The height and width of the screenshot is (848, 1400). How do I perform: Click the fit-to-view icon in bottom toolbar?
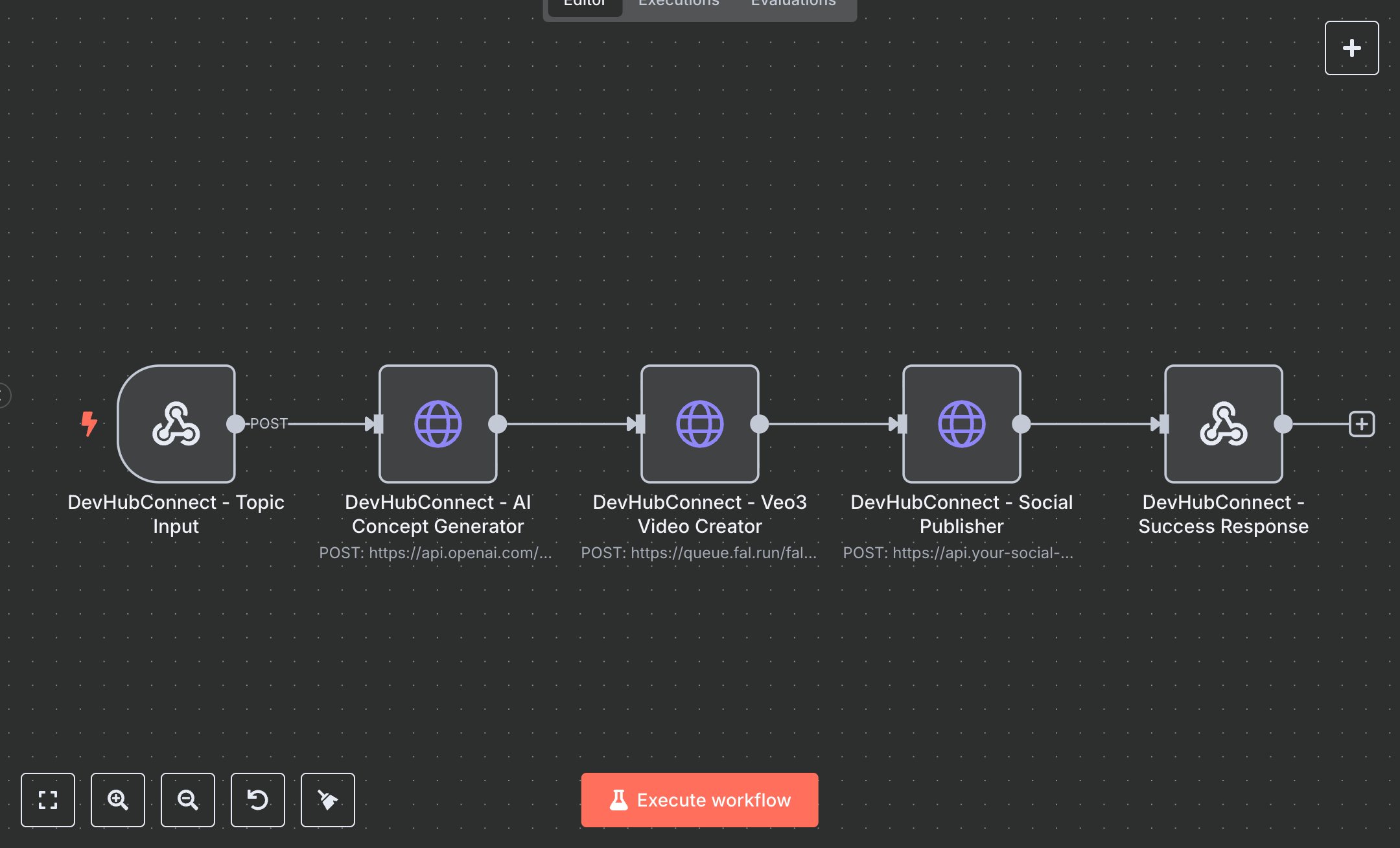(x=48, y=800)
